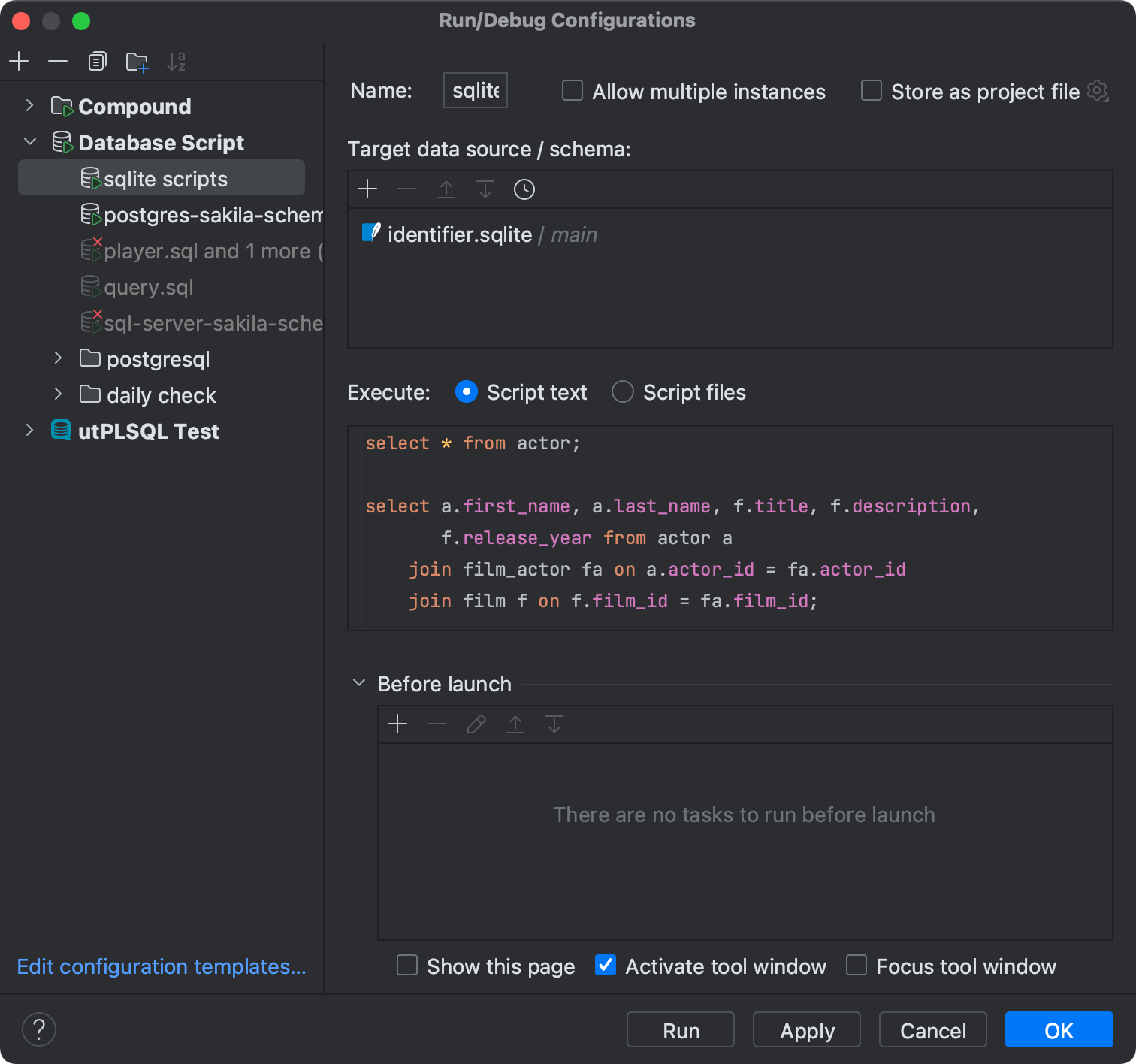Create a new configuration folder
Screen dimensions: 1136x1064
click(136, 61)
